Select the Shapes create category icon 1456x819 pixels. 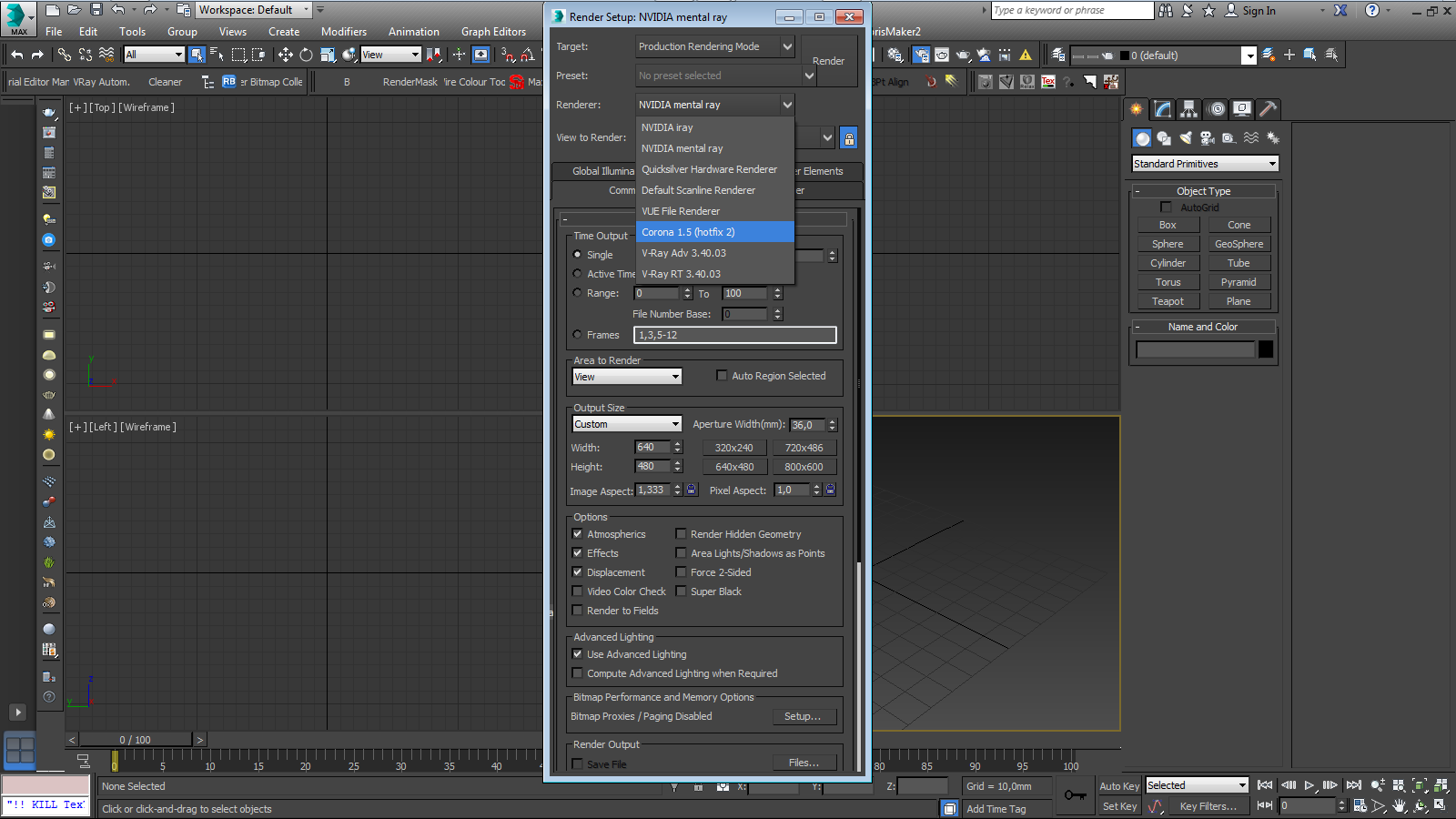(x=1164, y=138)
